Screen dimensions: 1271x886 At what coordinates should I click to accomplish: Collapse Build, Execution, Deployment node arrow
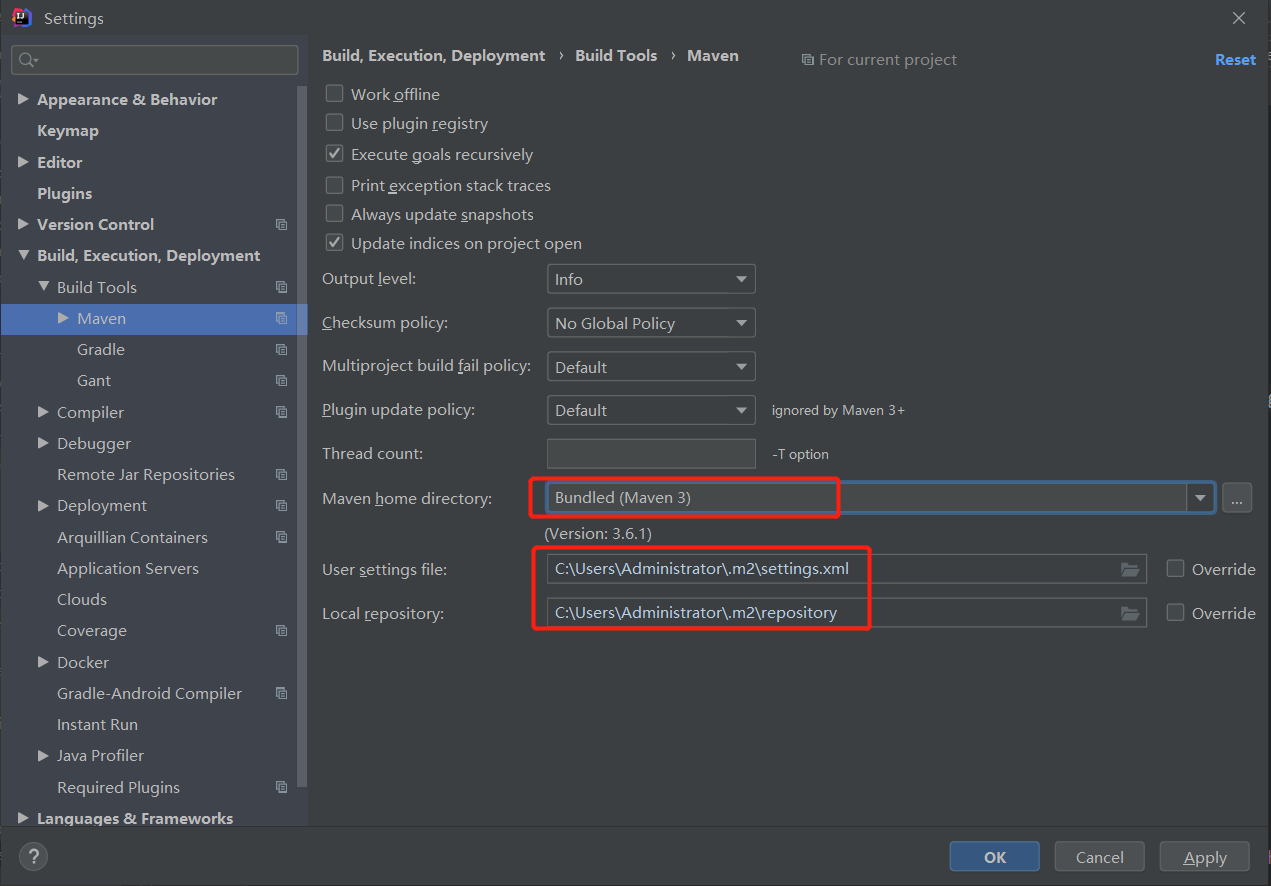tap(23, 256)
